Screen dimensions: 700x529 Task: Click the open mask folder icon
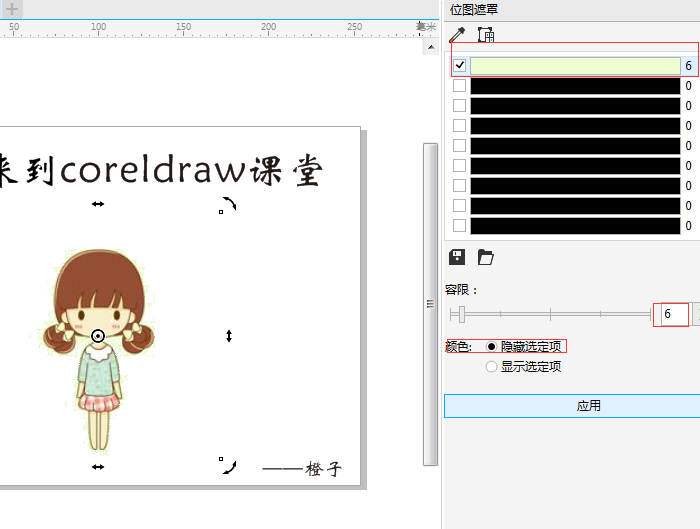(486, 257)
